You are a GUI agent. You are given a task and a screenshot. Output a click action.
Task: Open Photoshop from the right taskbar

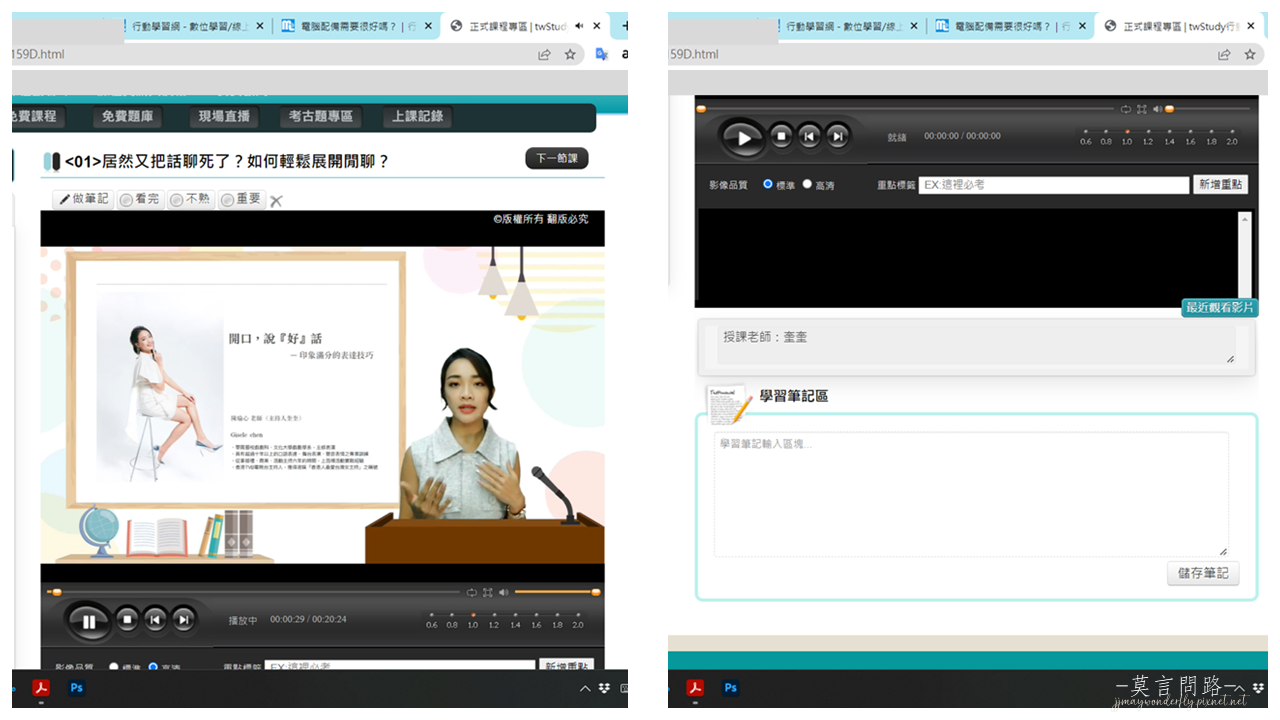tap(730, 687)
